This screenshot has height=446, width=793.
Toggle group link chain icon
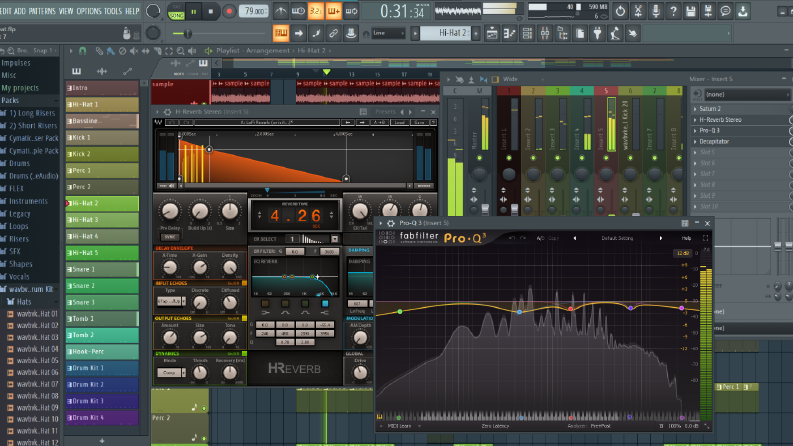[x=333, y=33]
